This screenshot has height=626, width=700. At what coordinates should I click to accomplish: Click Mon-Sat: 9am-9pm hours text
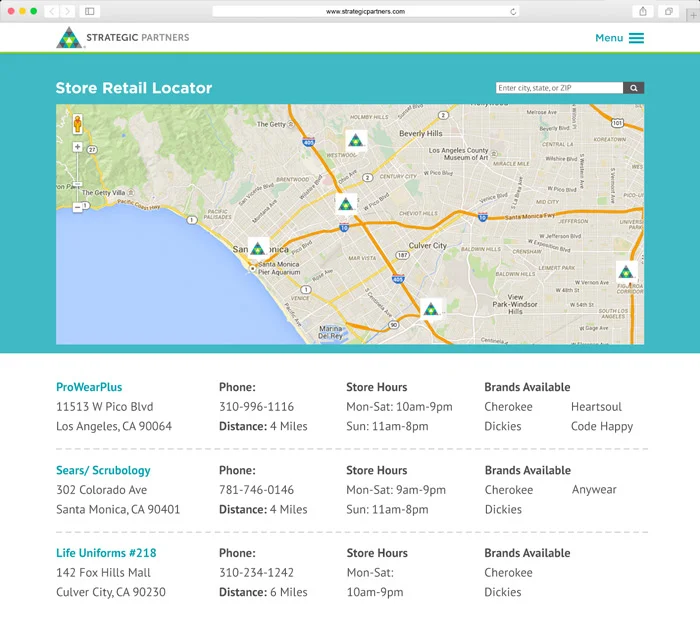pyautogui.click(x=396, y=490)
